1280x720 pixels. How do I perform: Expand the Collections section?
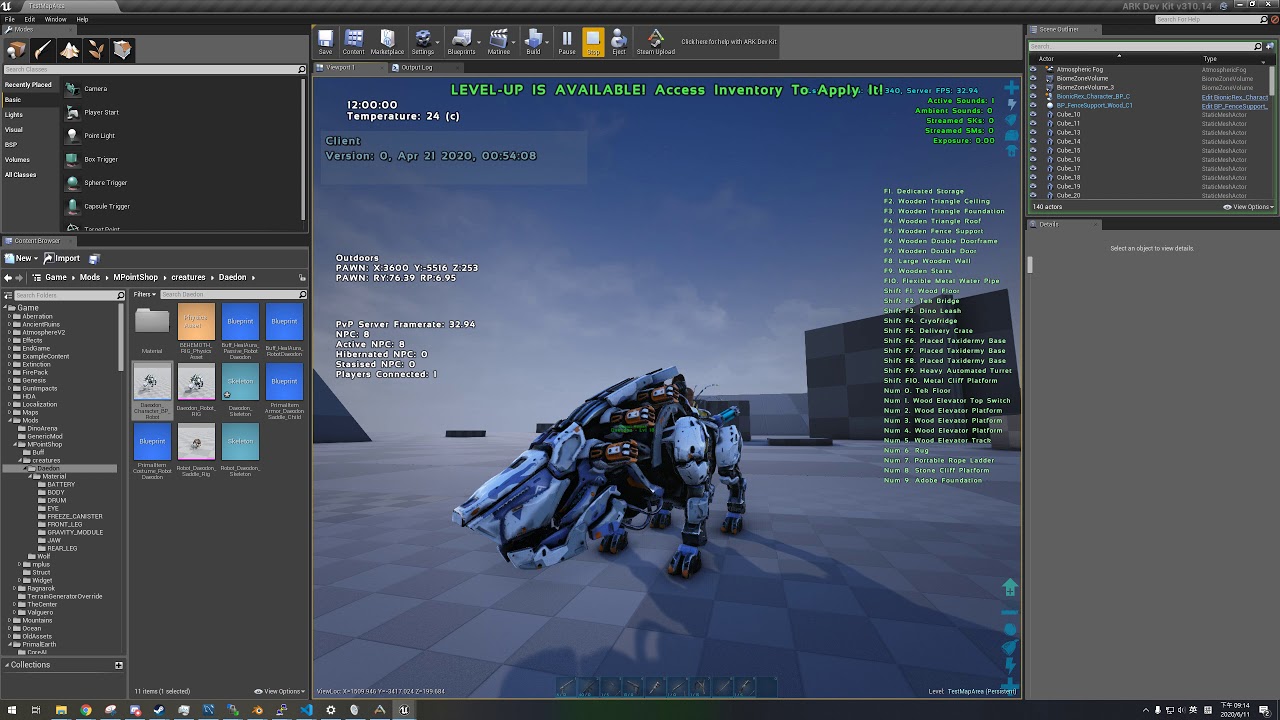click(x=7, y=665)
